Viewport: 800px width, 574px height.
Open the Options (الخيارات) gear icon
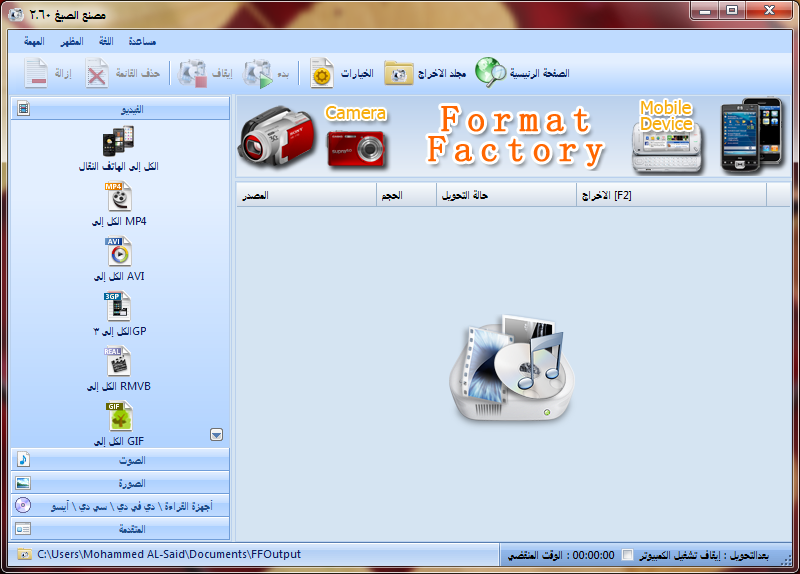click(322, 73)
